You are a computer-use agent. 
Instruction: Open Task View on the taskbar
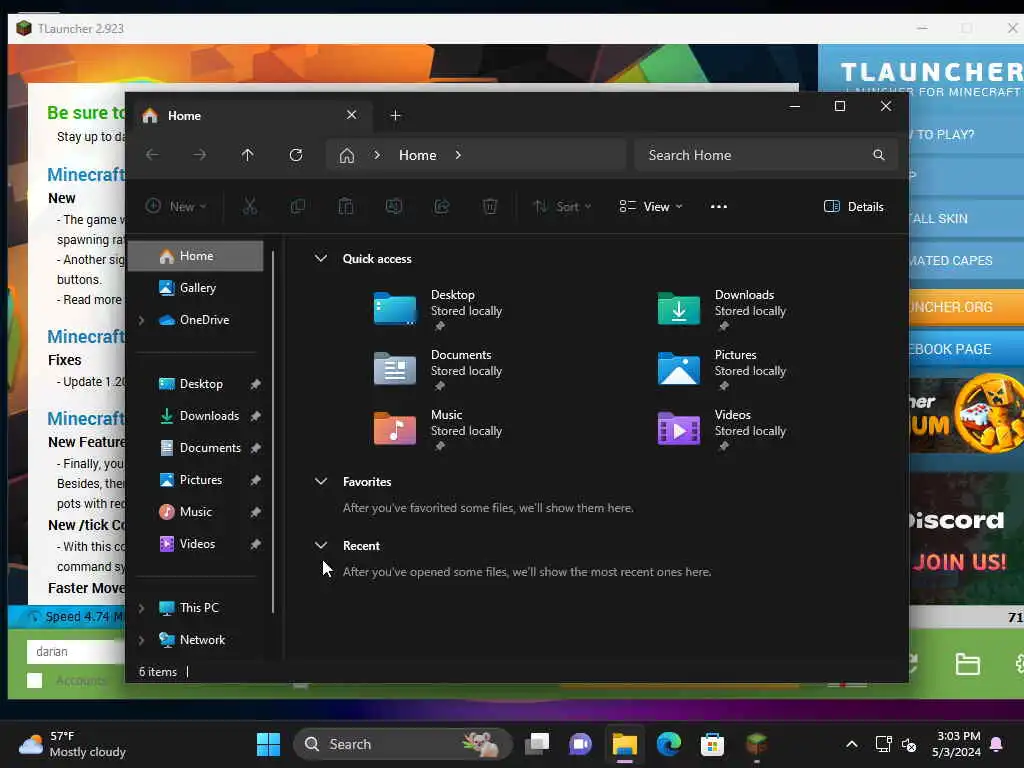[x=537, y=744]
